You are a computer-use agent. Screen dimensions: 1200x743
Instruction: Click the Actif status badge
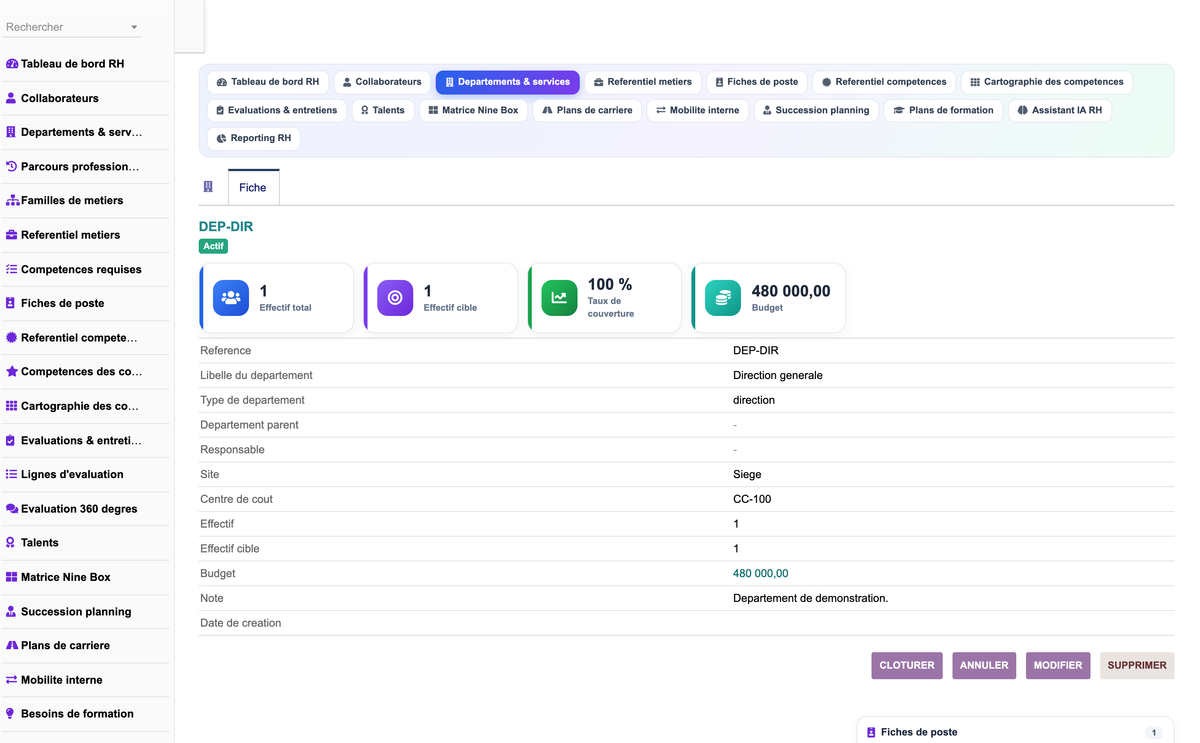tap(213, 246)
